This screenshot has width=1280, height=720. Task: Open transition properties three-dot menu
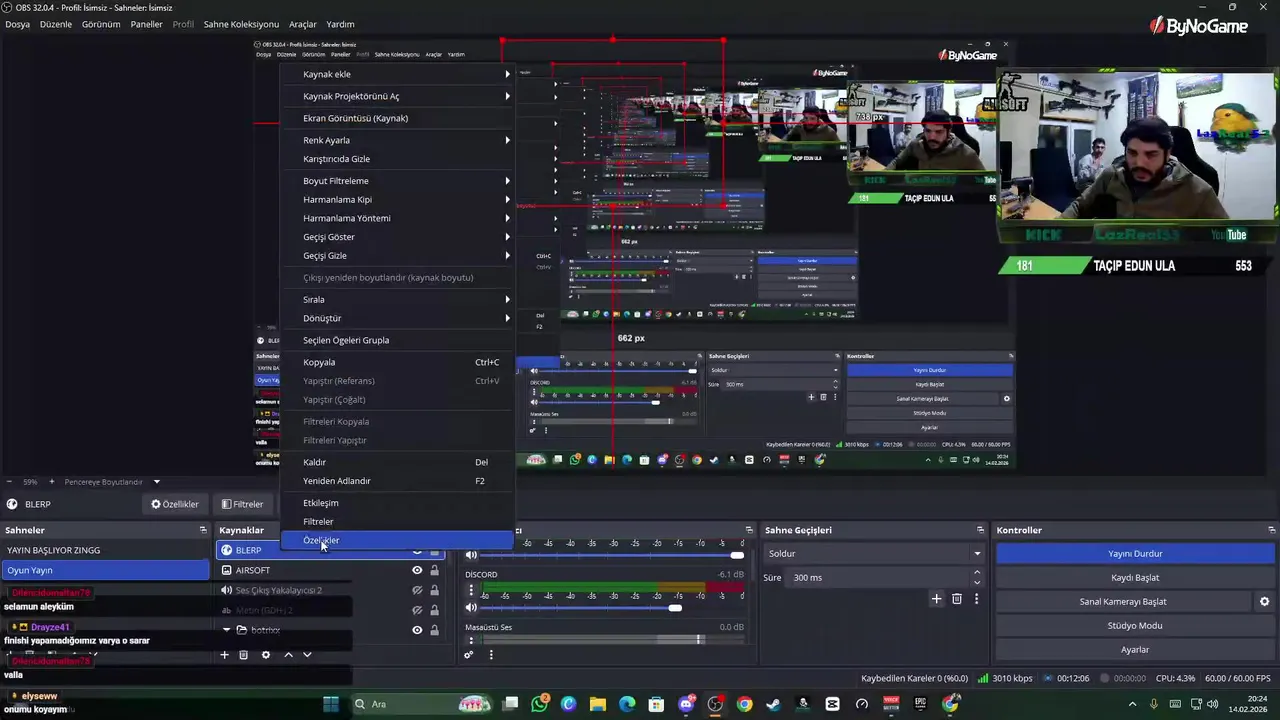tap(976, 599)
